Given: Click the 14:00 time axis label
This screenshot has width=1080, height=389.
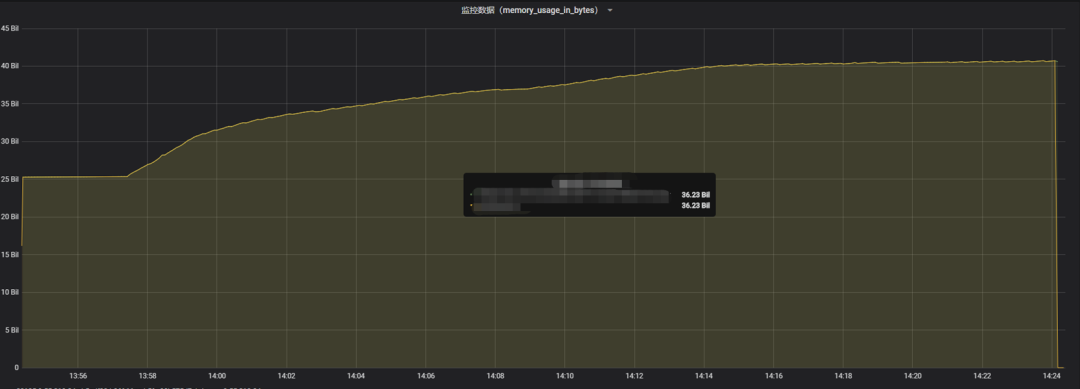Looking at the screenshot, I should click(217, 376).
